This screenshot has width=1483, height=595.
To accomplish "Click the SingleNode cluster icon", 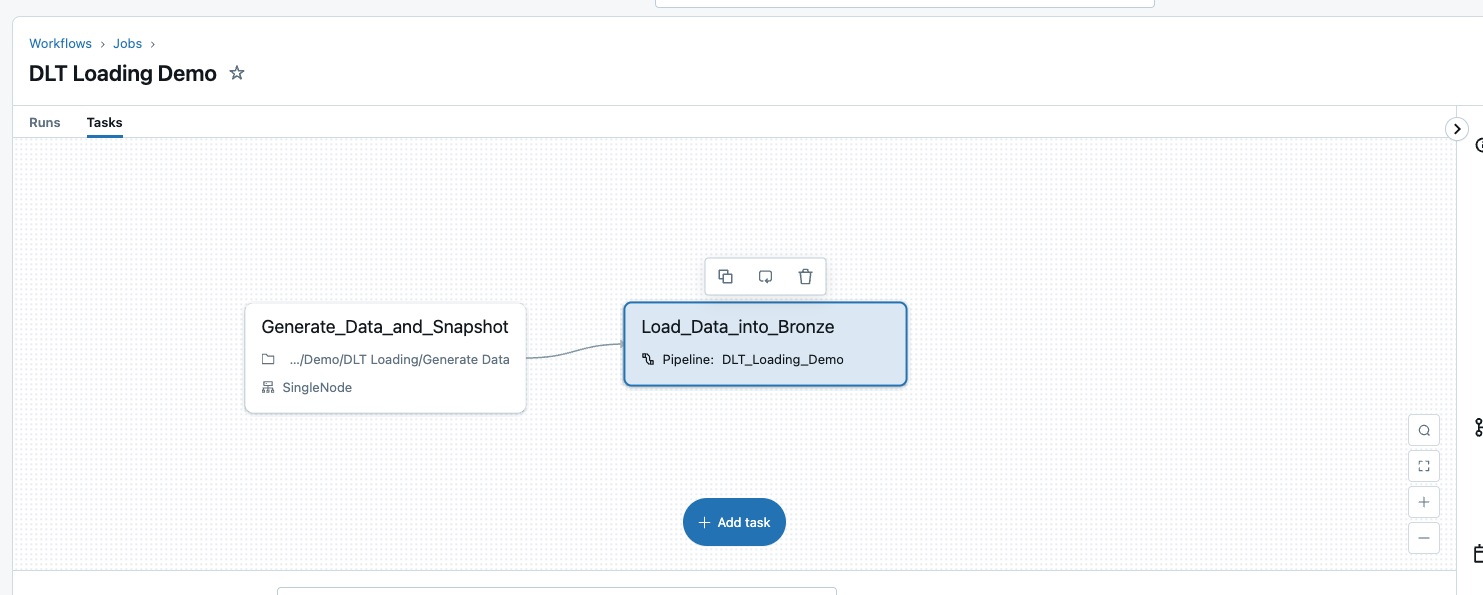I will [x=268, y=387].
